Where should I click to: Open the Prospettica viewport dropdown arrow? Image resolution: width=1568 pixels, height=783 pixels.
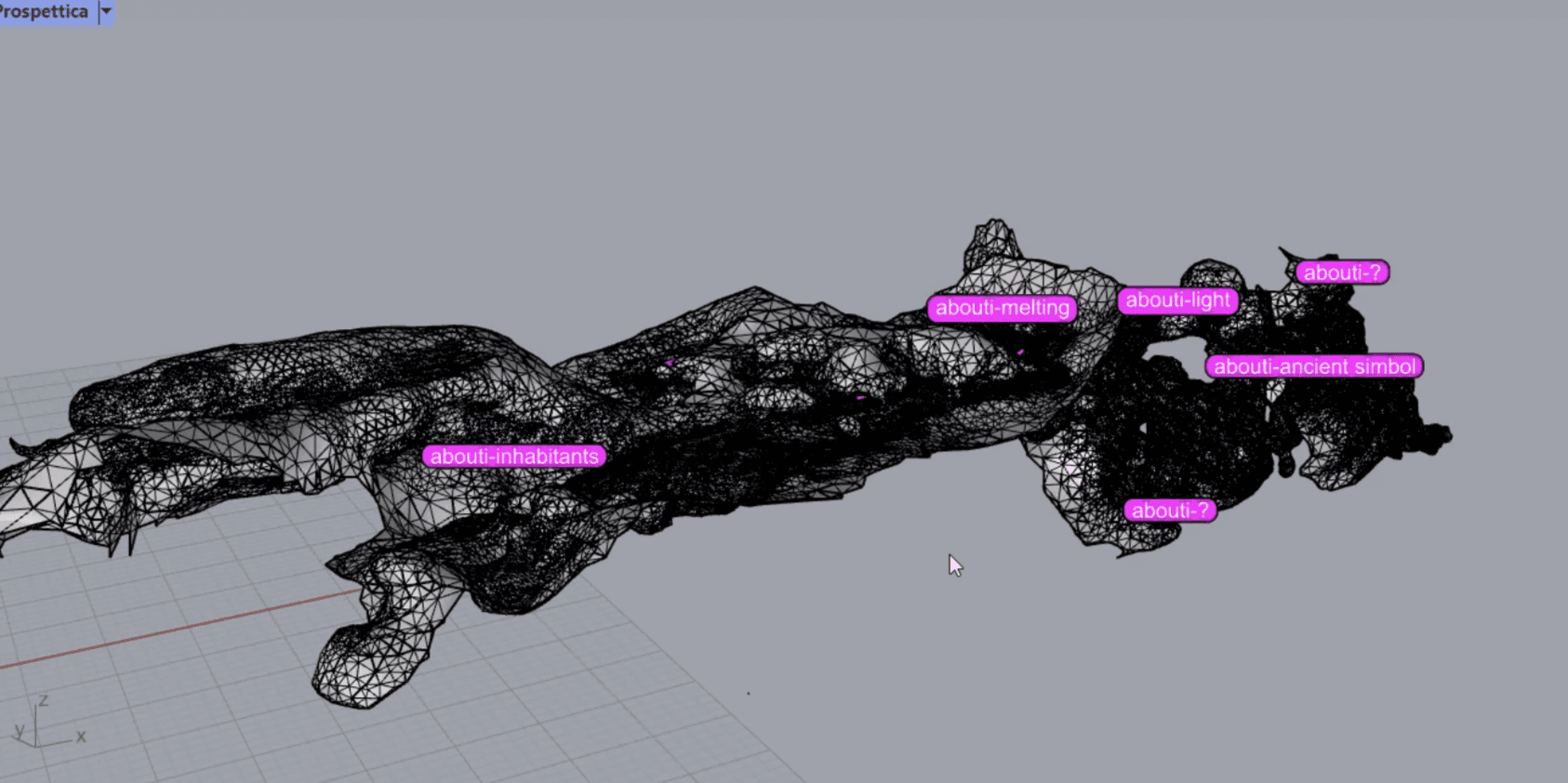[106, 12]
